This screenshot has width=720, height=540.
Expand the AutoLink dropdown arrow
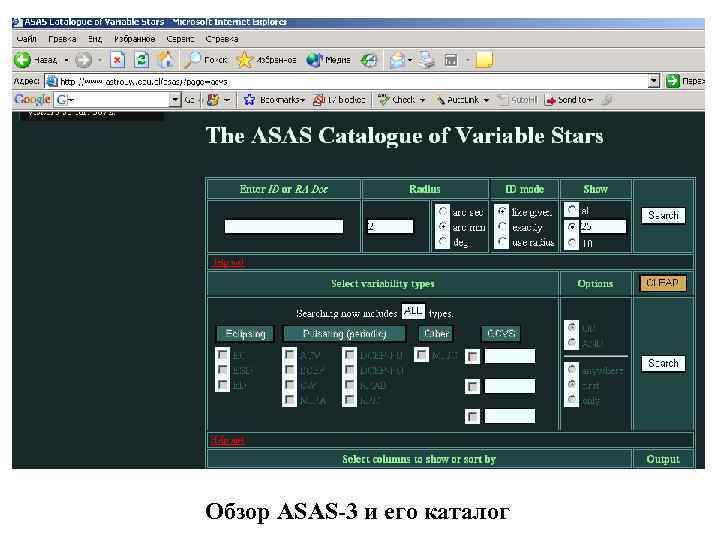coord(486,100)
